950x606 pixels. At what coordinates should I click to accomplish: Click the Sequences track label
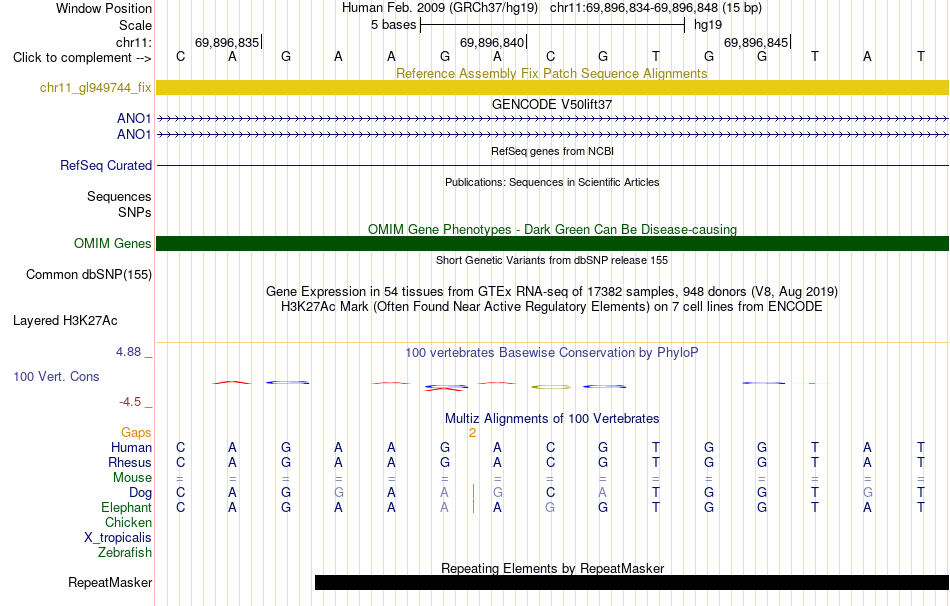[119, 196]
